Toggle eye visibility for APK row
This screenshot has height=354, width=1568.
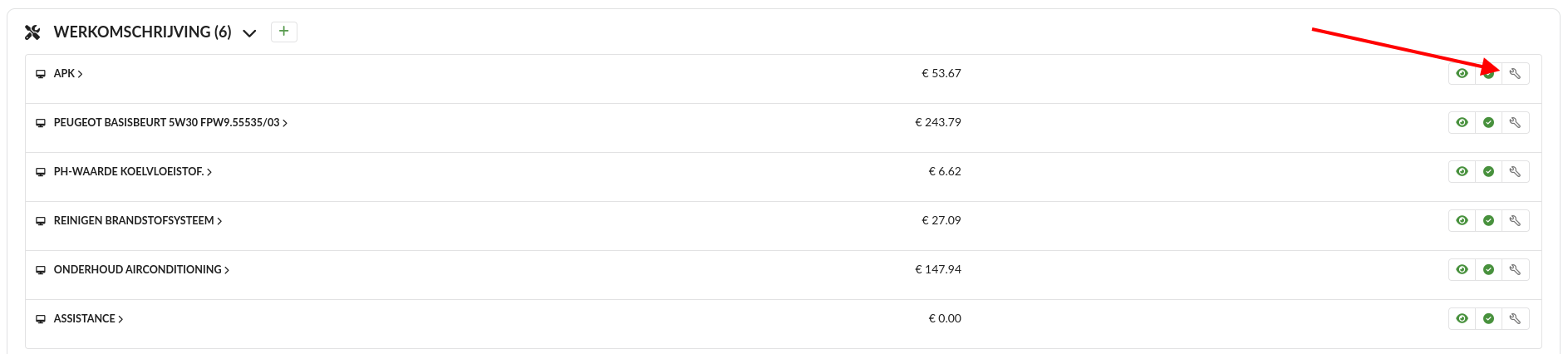coord(1462,74)
